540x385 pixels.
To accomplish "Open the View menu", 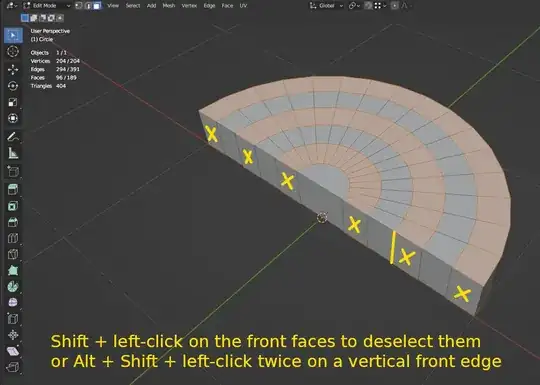I will pyautogui.click(x=113, y=6).
